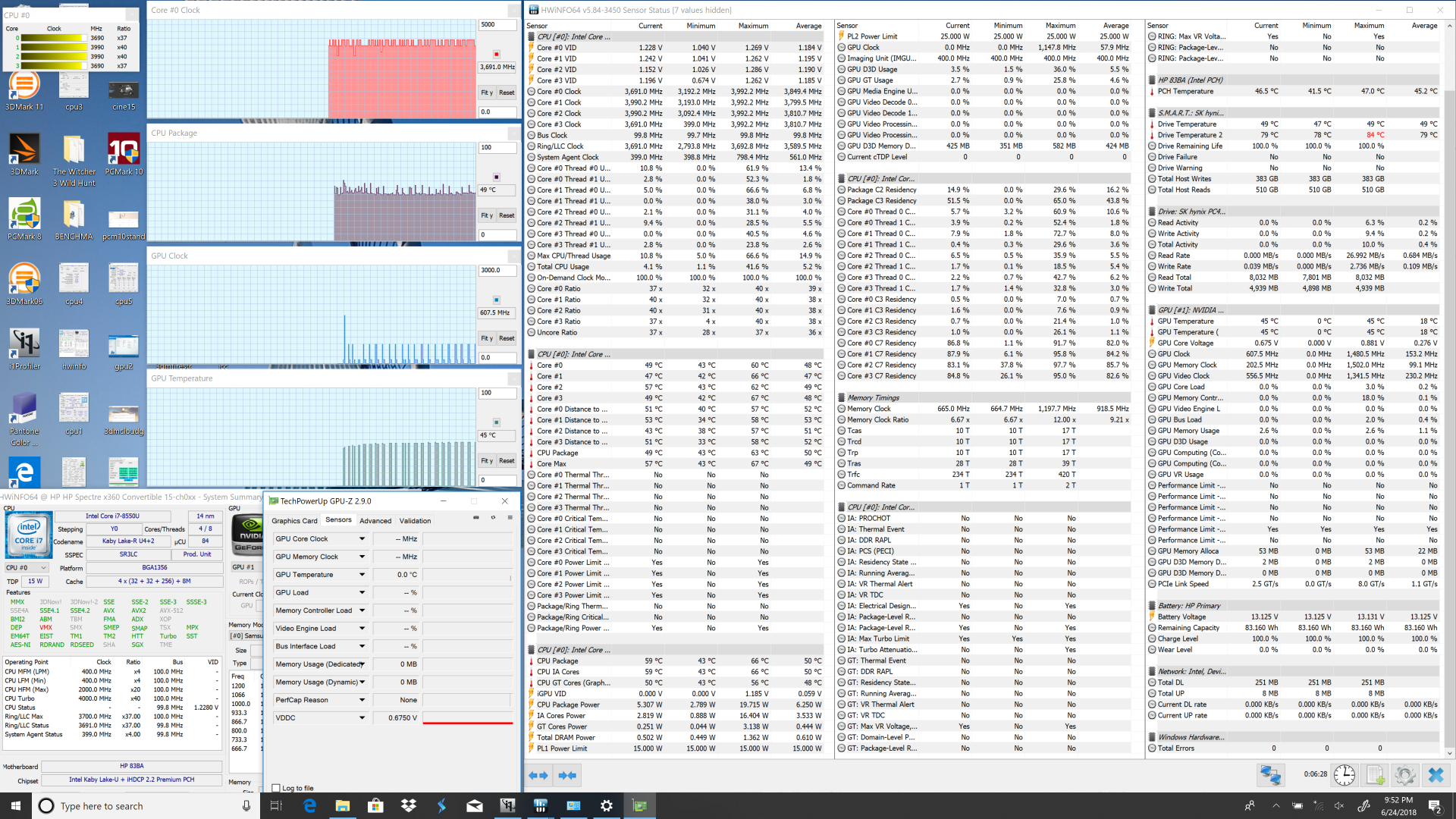Select the Total CPU Usage sensor row
The image size is (1456, 819).
coord(674,267)
